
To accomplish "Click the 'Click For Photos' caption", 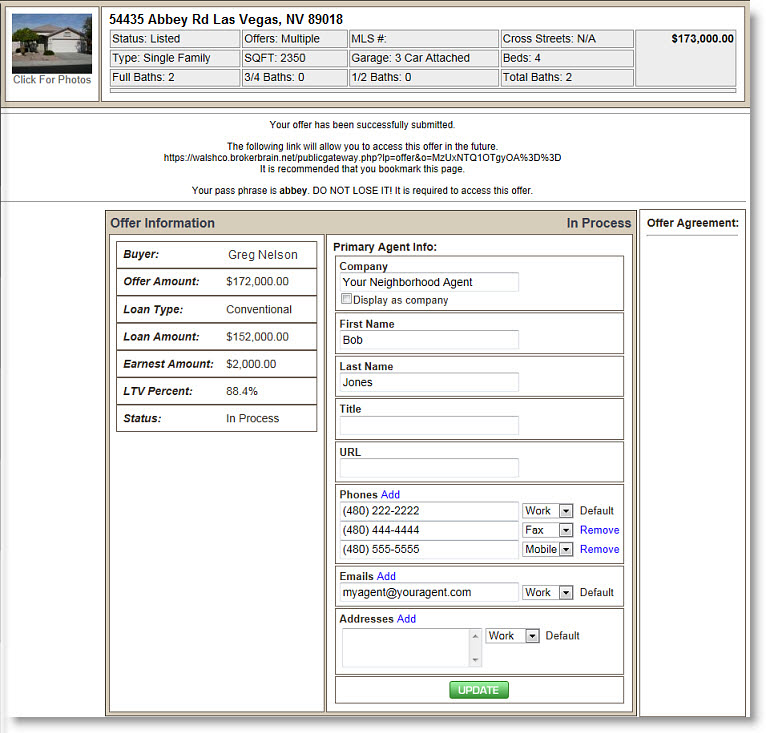I will coord(52,80).
